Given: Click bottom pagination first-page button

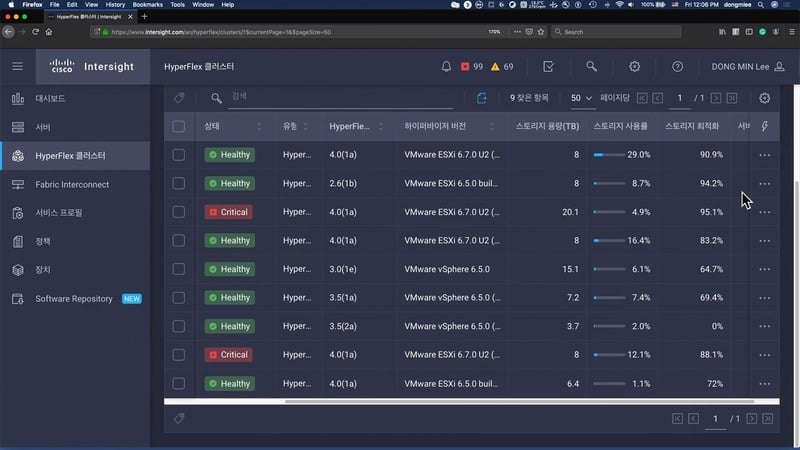Looking at the screenshot, I should 678,418.
